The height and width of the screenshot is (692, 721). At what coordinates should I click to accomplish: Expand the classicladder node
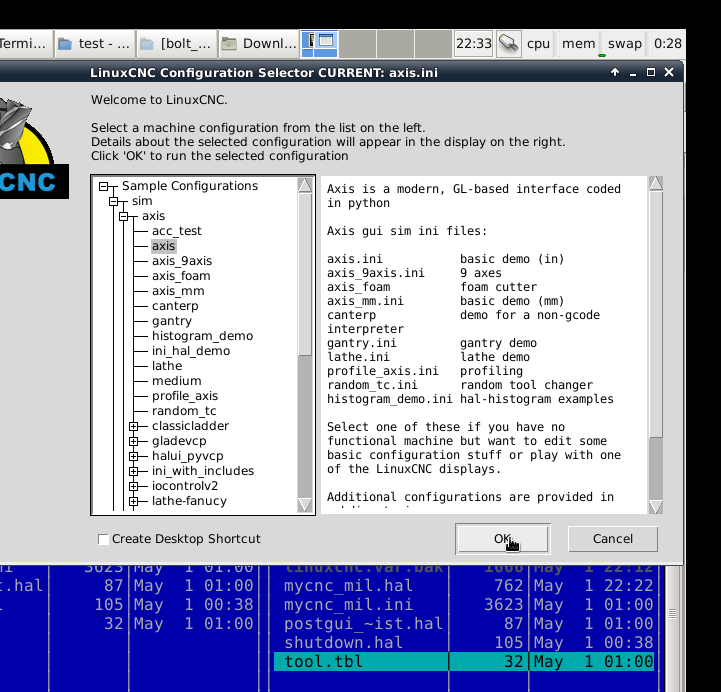[x=134, y=426]
